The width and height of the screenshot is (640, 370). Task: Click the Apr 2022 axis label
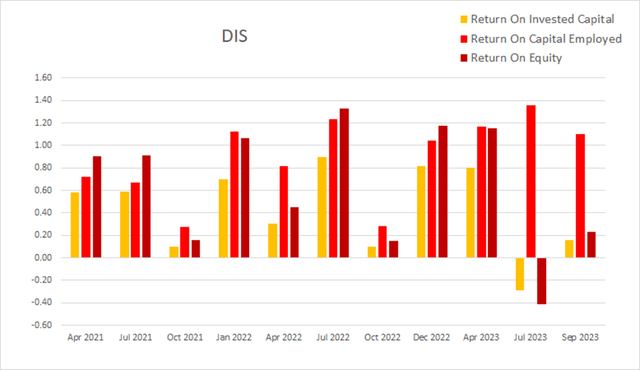(283, 337)
